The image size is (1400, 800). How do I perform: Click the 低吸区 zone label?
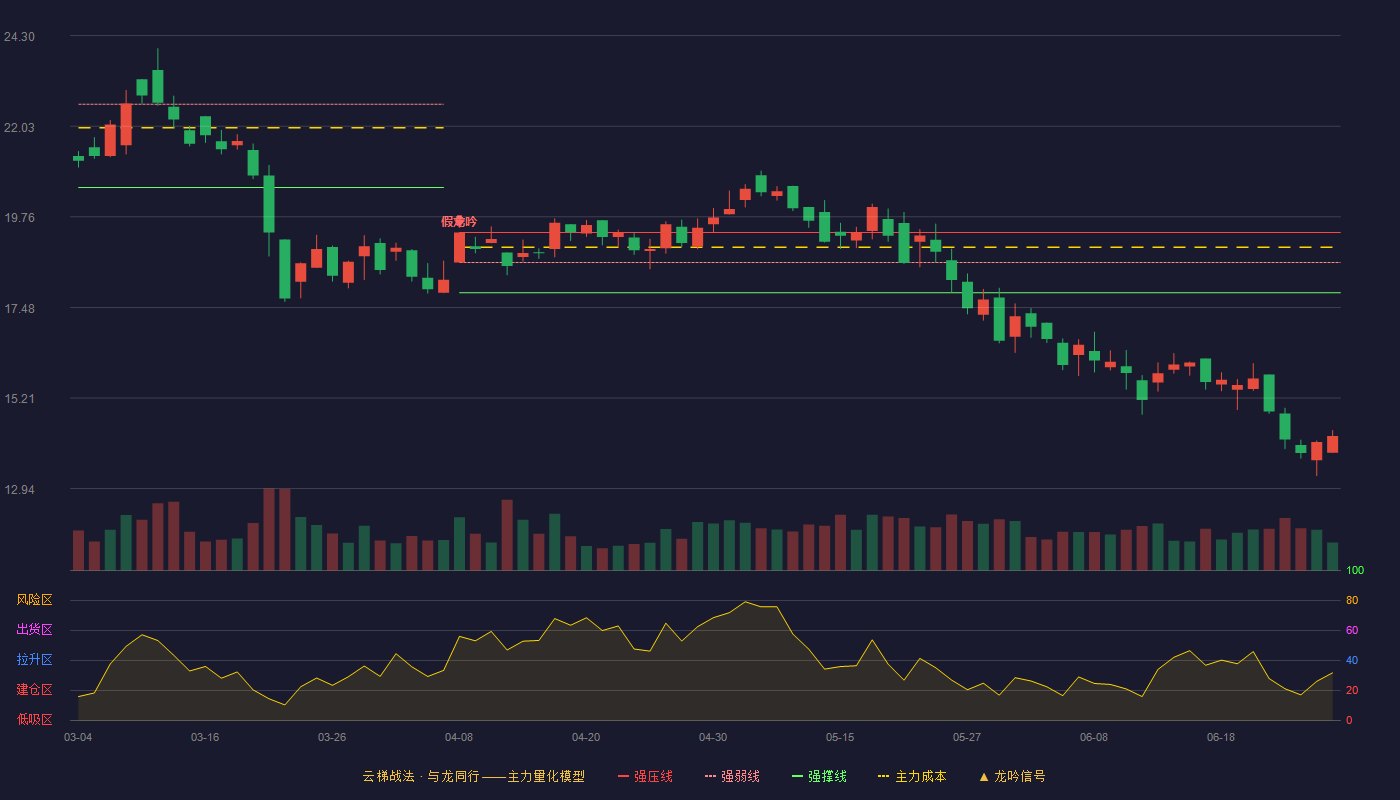coord(34,719)
